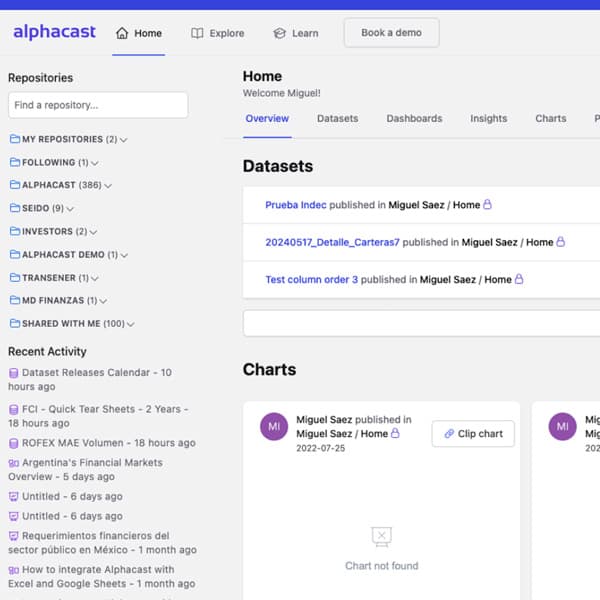Image resolution: width=600 pixels, height=600 pixels.
Task: Expand the Transener (1) chevron
Action: [x=95, y=279]
